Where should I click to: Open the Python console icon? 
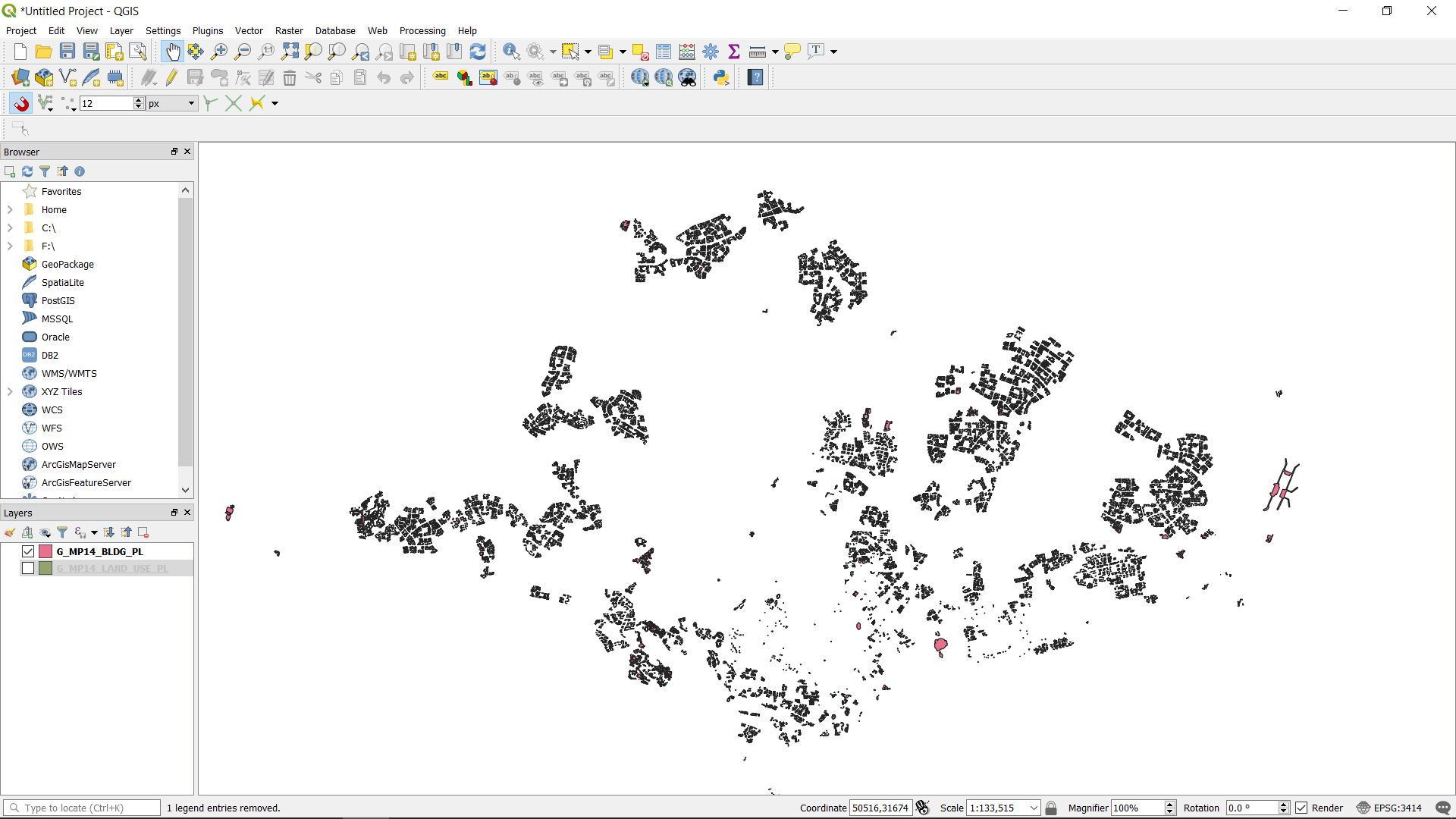click(x=721, y=77)
